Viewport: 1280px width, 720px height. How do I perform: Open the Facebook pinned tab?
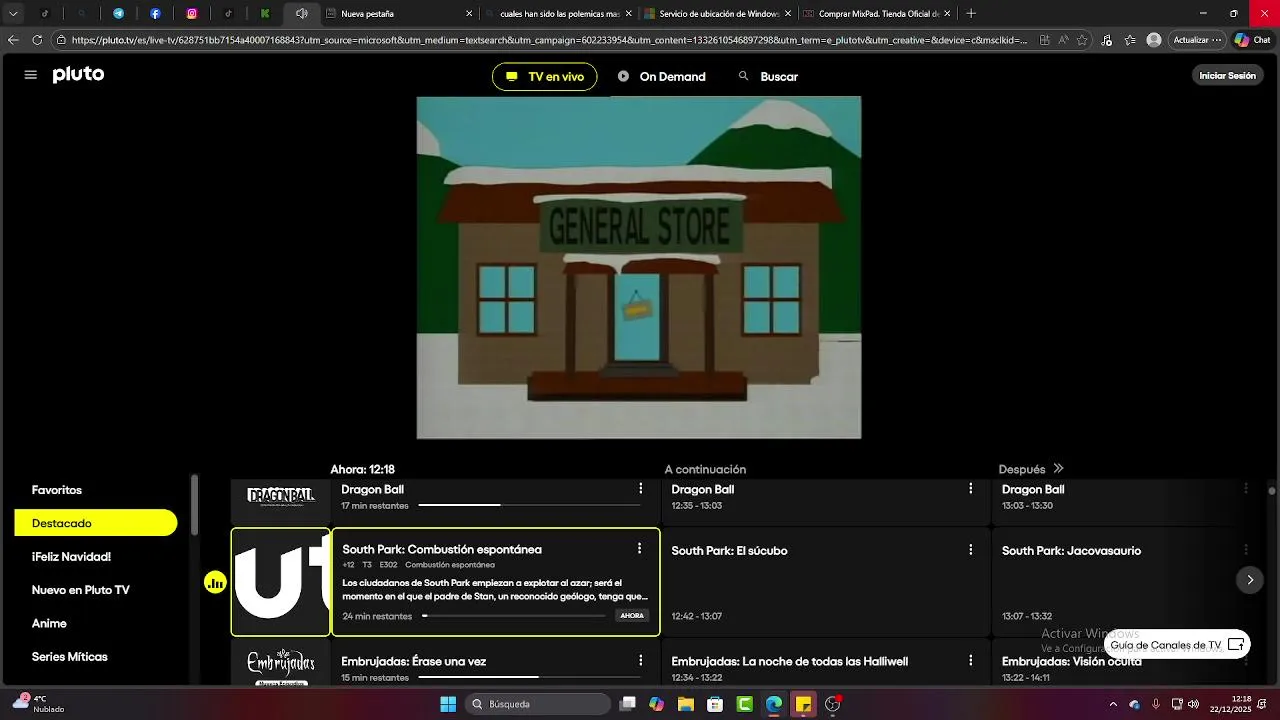(155, 14)
